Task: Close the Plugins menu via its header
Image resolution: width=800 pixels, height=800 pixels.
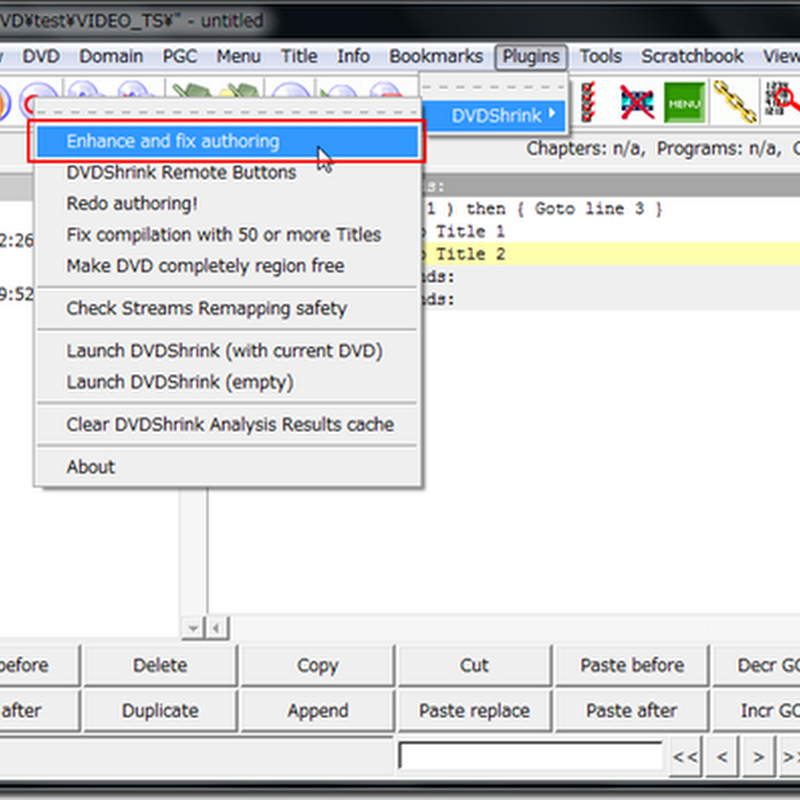Action: [x=531, y=57]
